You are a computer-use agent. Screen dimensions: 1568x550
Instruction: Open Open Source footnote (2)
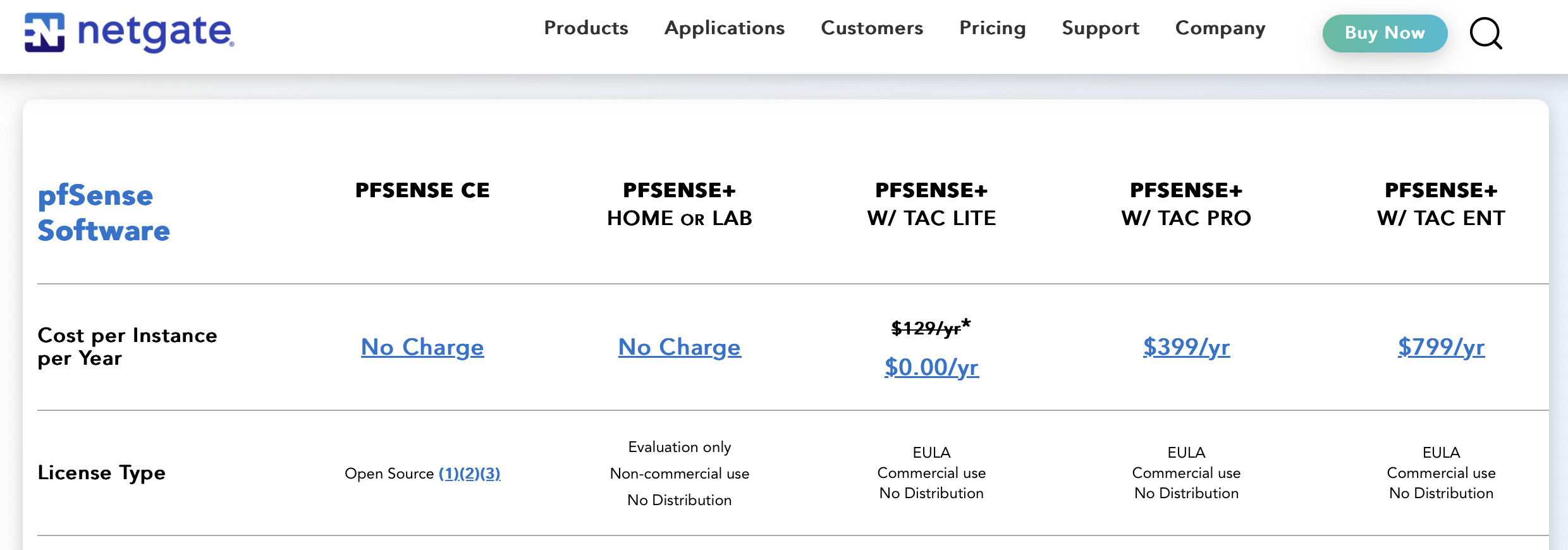[x=470, y=474]
